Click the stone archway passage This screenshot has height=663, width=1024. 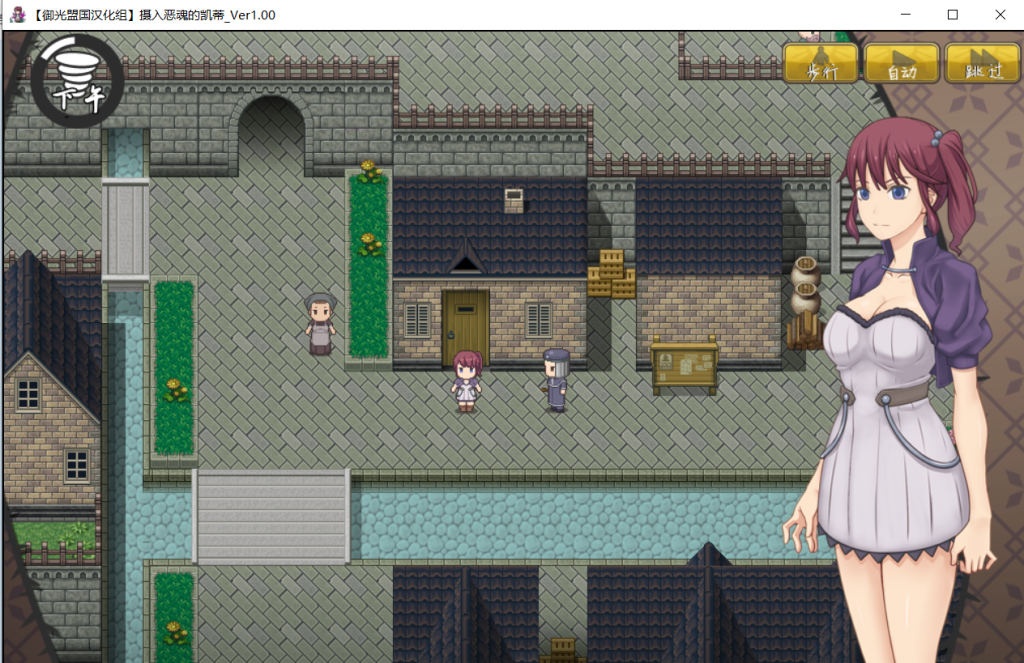(x=271, y=135)
